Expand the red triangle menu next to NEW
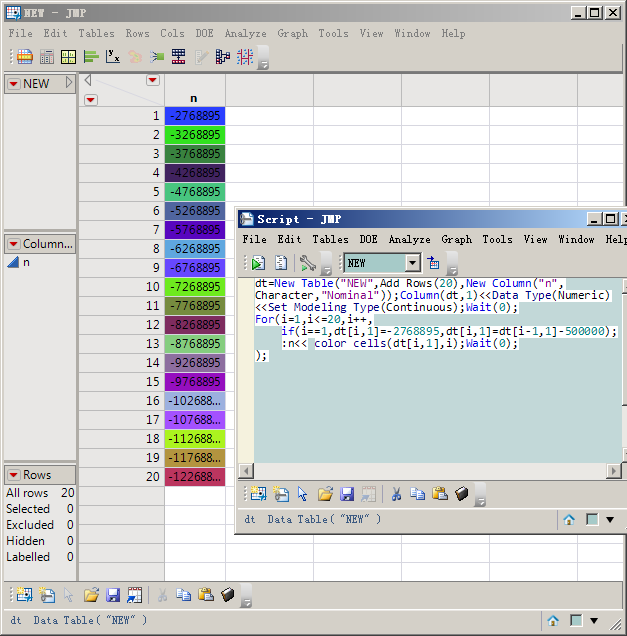The width and height of the screenshot is (627, 636). [x=13, y=84]
